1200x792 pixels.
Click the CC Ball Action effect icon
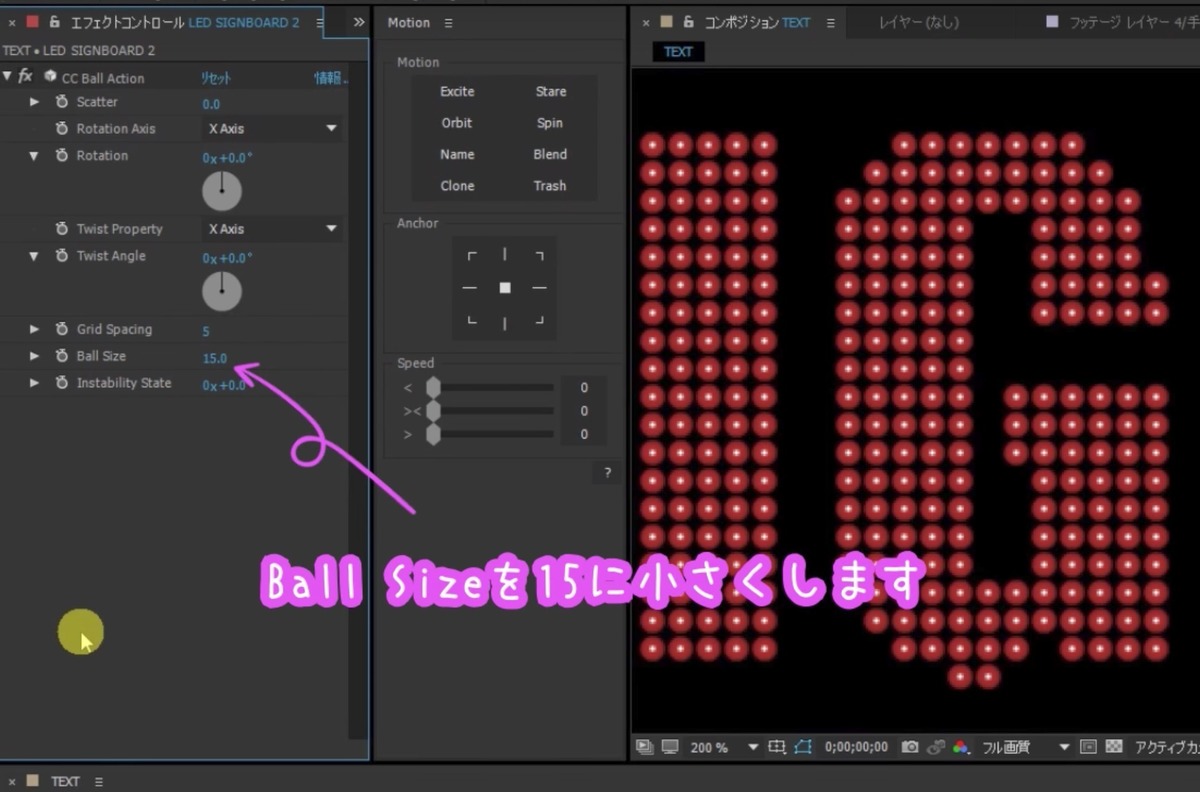click(x=50, y=77)
